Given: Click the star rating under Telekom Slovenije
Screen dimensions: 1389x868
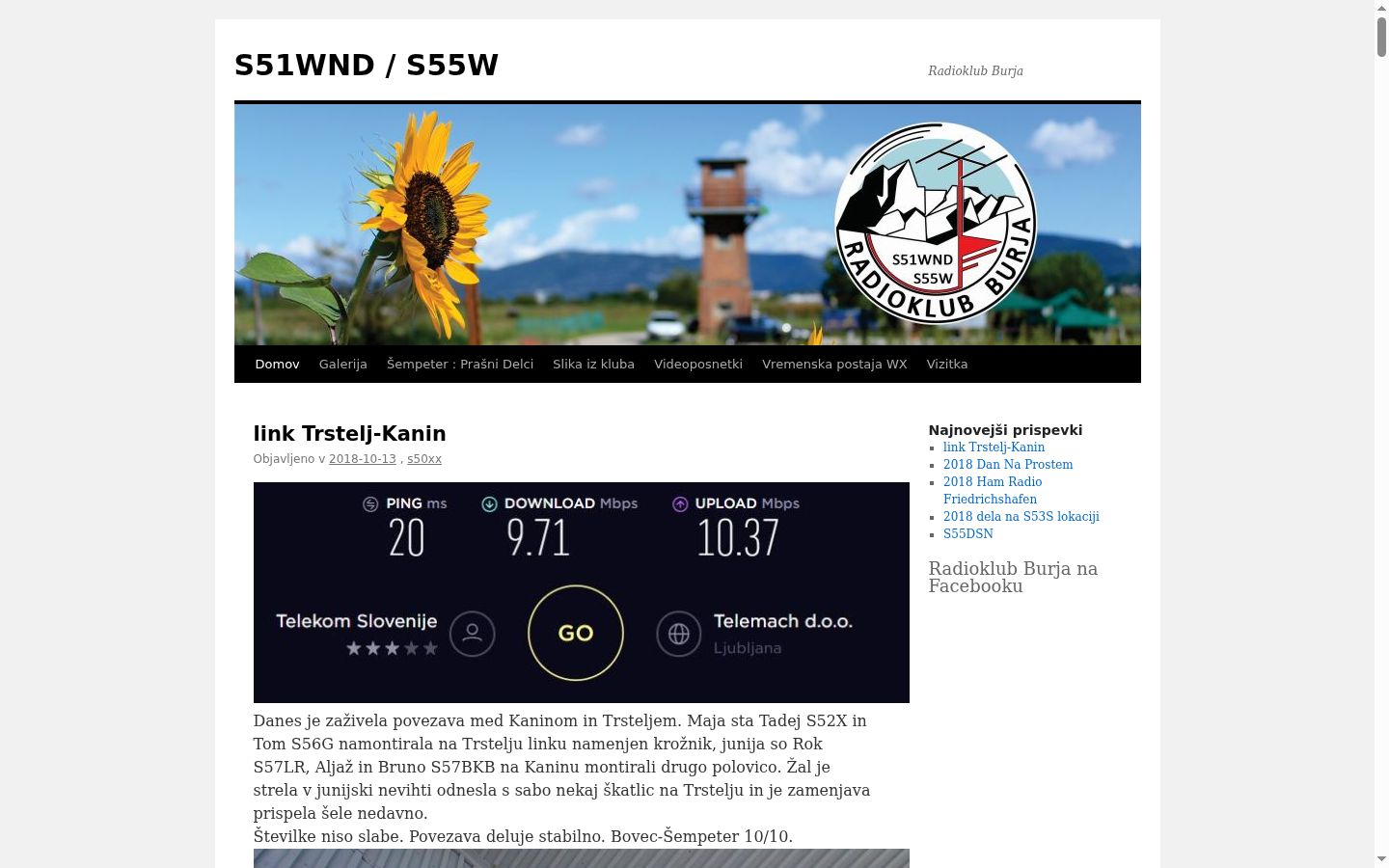Looking at the screenshot, I should [392, 648].
